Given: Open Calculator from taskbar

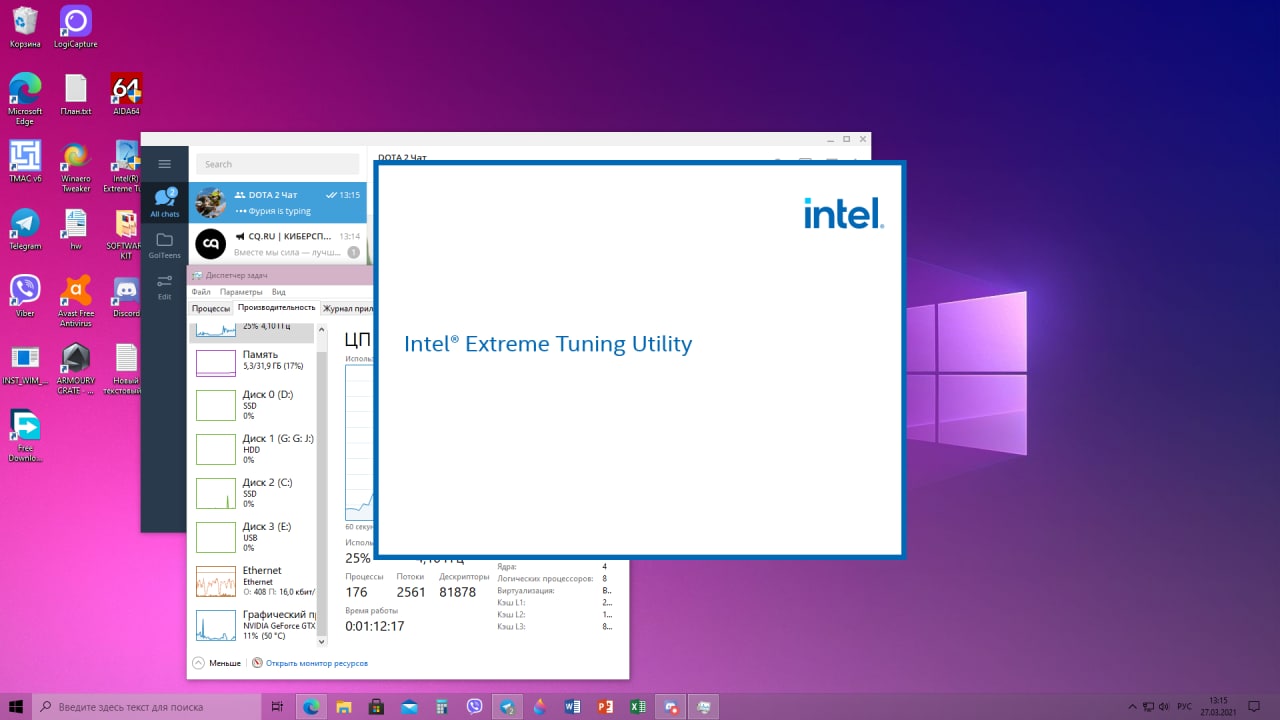Looking at the screenshot, I should coord(441,706).
